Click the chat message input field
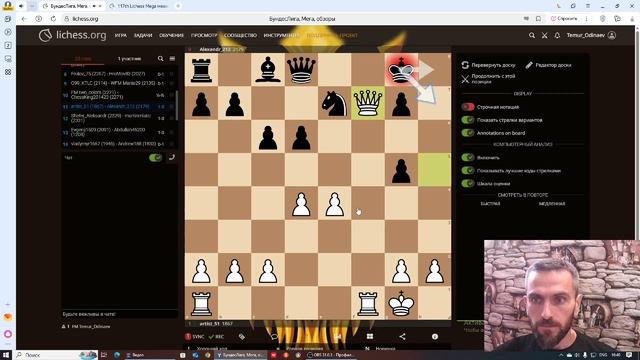 click(119, 314)
